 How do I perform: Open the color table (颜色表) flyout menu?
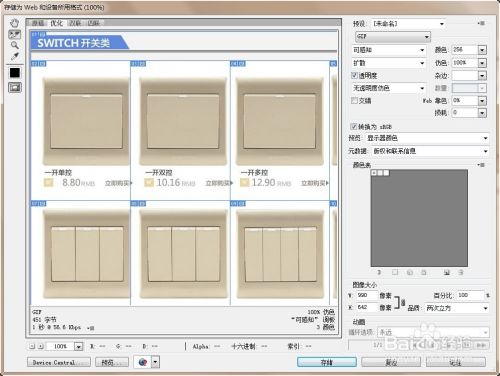tap(481, 165)
